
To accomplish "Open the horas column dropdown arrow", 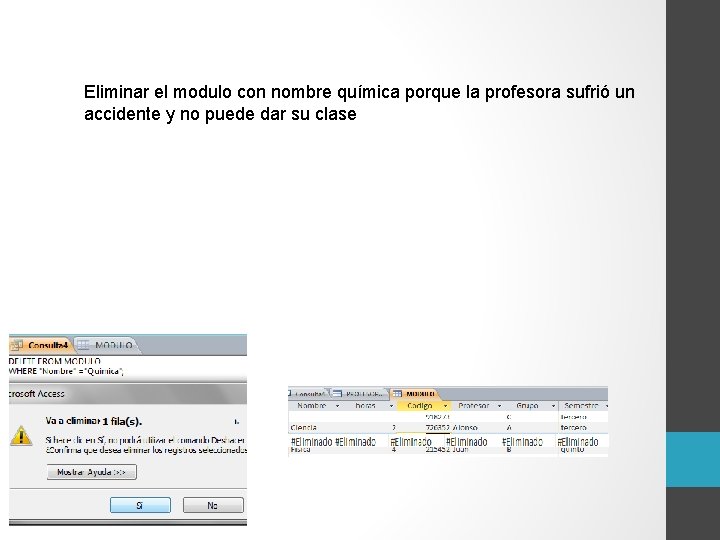I will coord(391,406).
